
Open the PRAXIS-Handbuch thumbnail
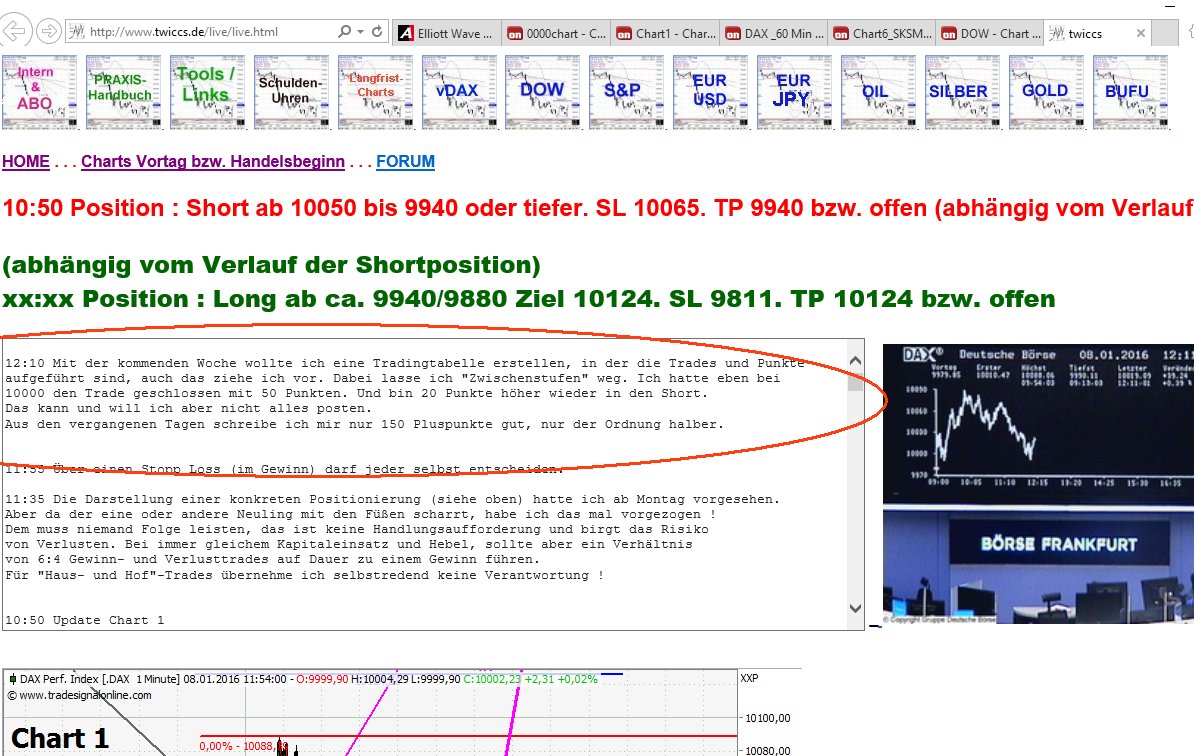click(123, 92)
